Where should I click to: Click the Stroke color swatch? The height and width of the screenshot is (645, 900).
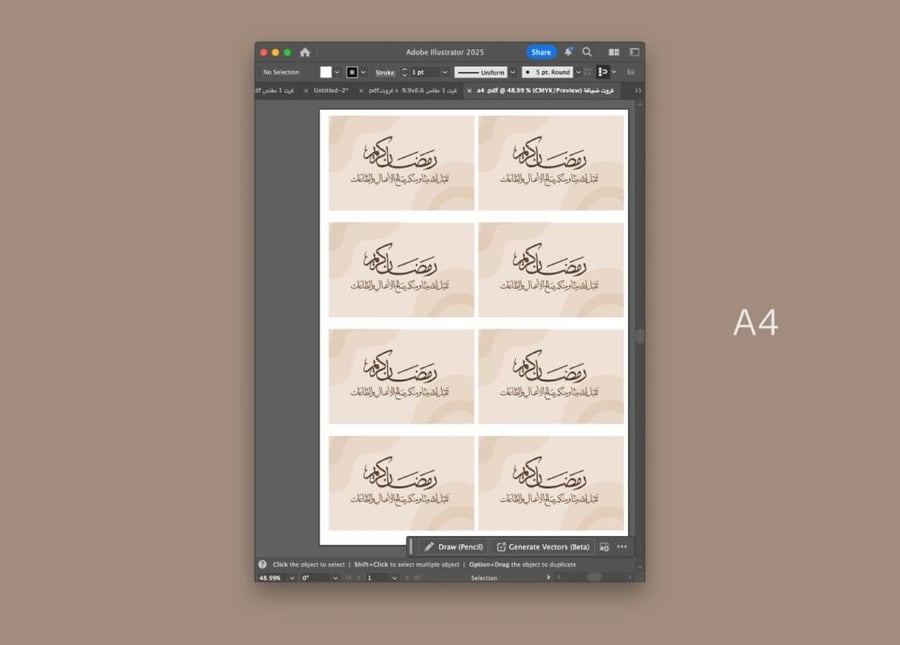tap(352, 72)
